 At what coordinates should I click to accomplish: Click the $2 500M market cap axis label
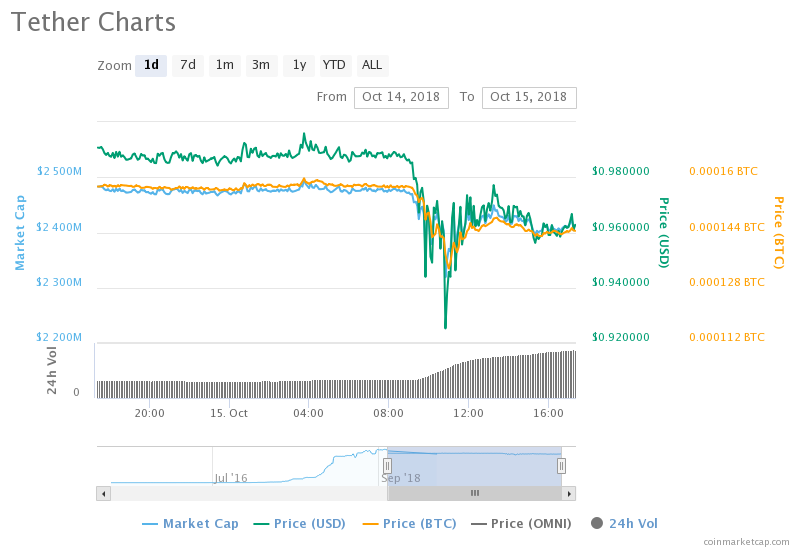59,171
